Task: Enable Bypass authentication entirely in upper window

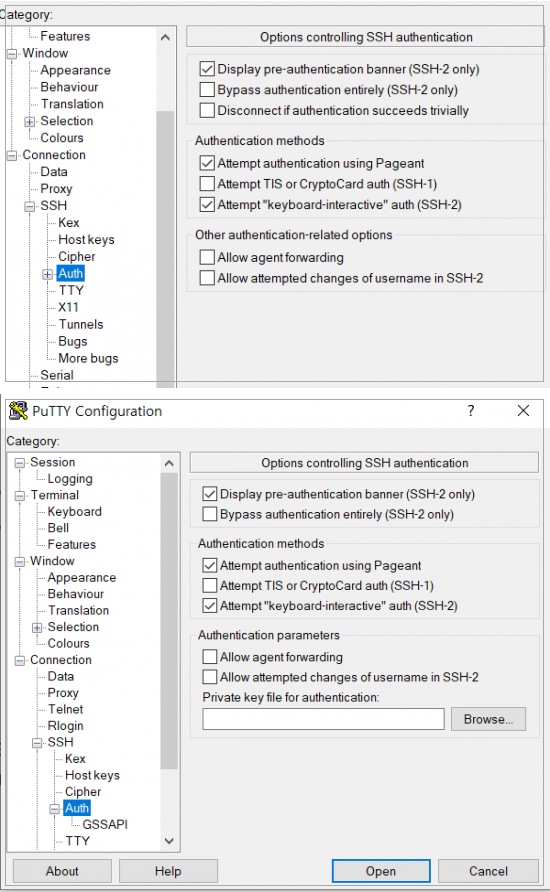Action: tap(207, 90)
